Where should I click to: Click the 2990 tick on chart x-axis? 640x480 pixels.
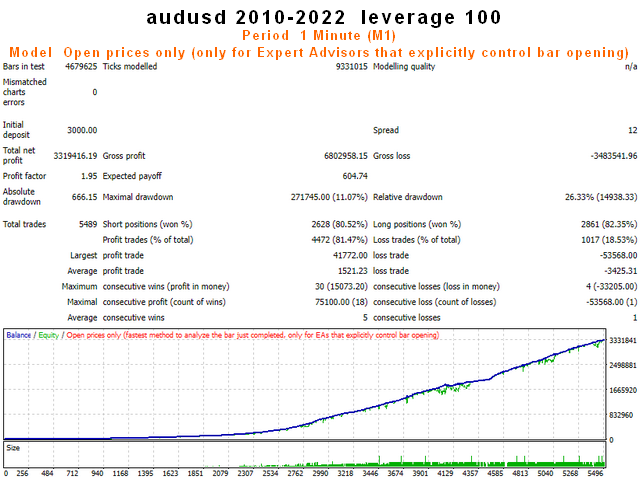320,473
